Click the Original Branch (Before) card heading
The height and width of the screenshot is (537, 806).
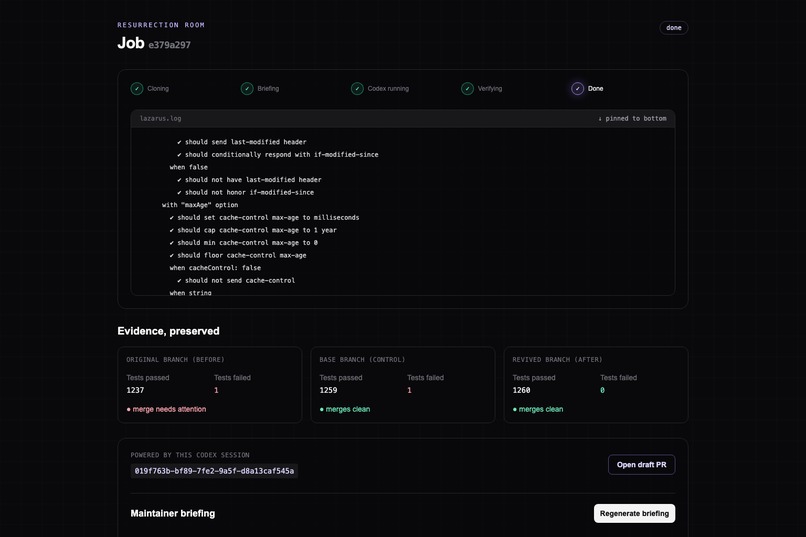175,360
